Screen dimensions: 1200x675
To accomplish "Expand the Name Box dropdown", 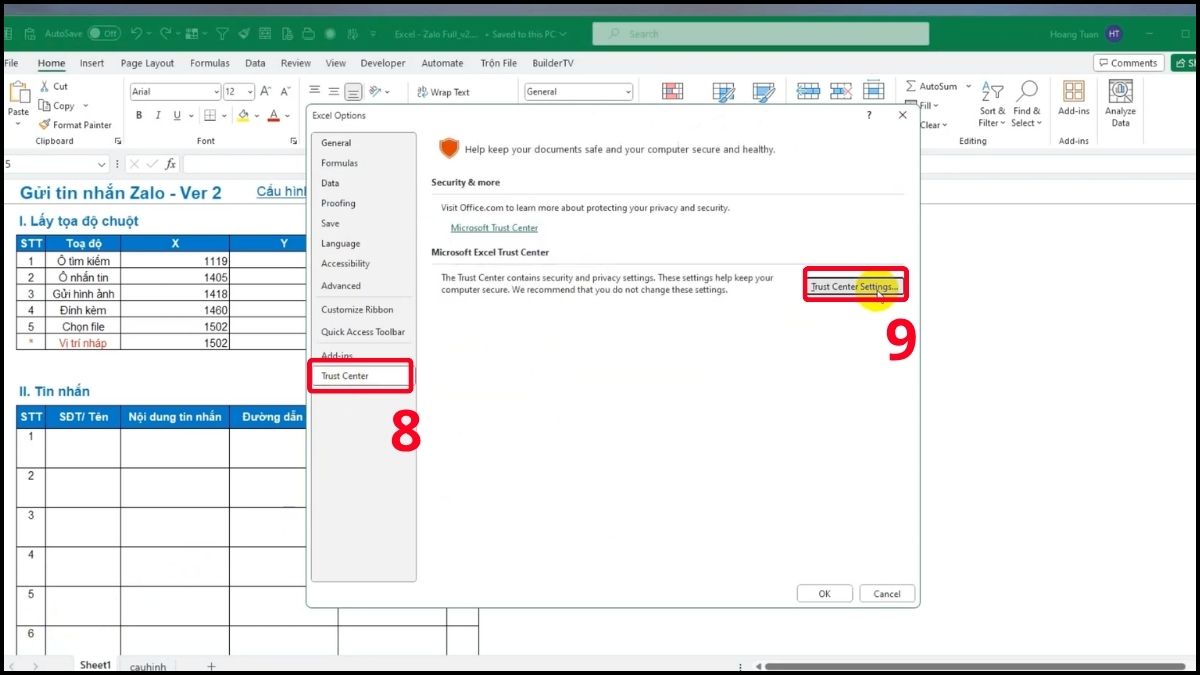I will (x=102, y=164).
